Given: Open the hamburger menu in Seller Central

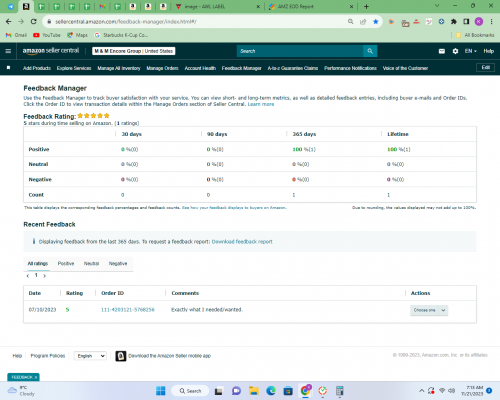Looking at the screenshot, I should click(x=8, y=51).
